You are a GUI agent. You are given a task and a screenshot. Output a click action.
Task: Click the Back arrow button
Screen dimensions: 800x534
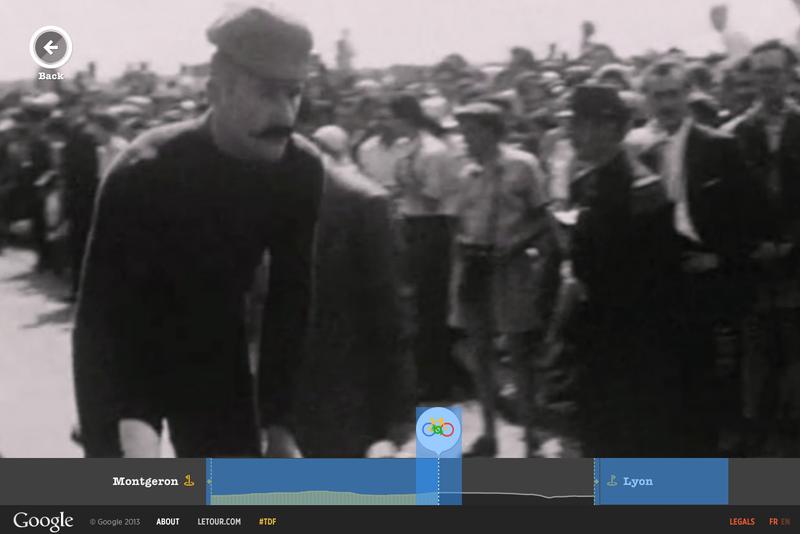[x=51, y=47]
